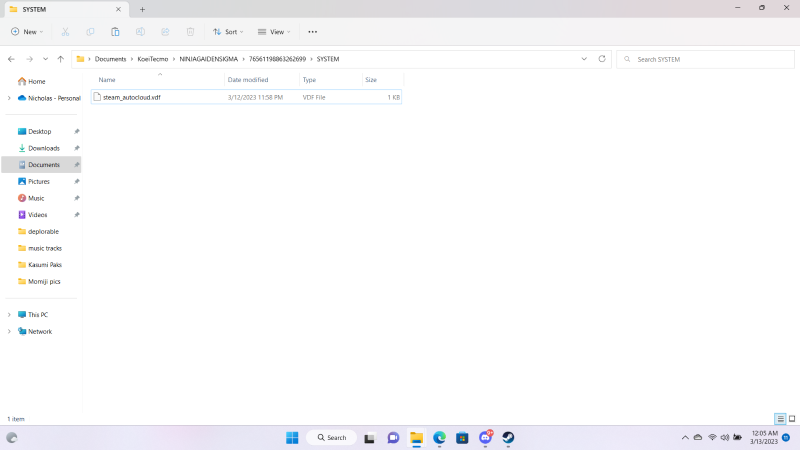Select the SYSTEM window tab
Viewport: 800px width, 450px height.
66,9
